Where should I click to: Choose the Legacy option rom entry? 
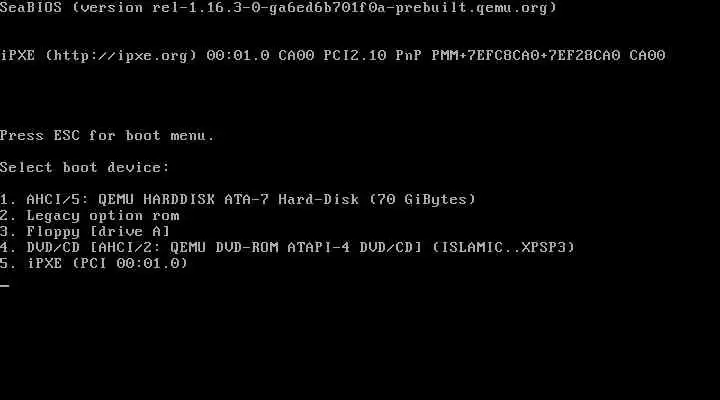point(90,216)
